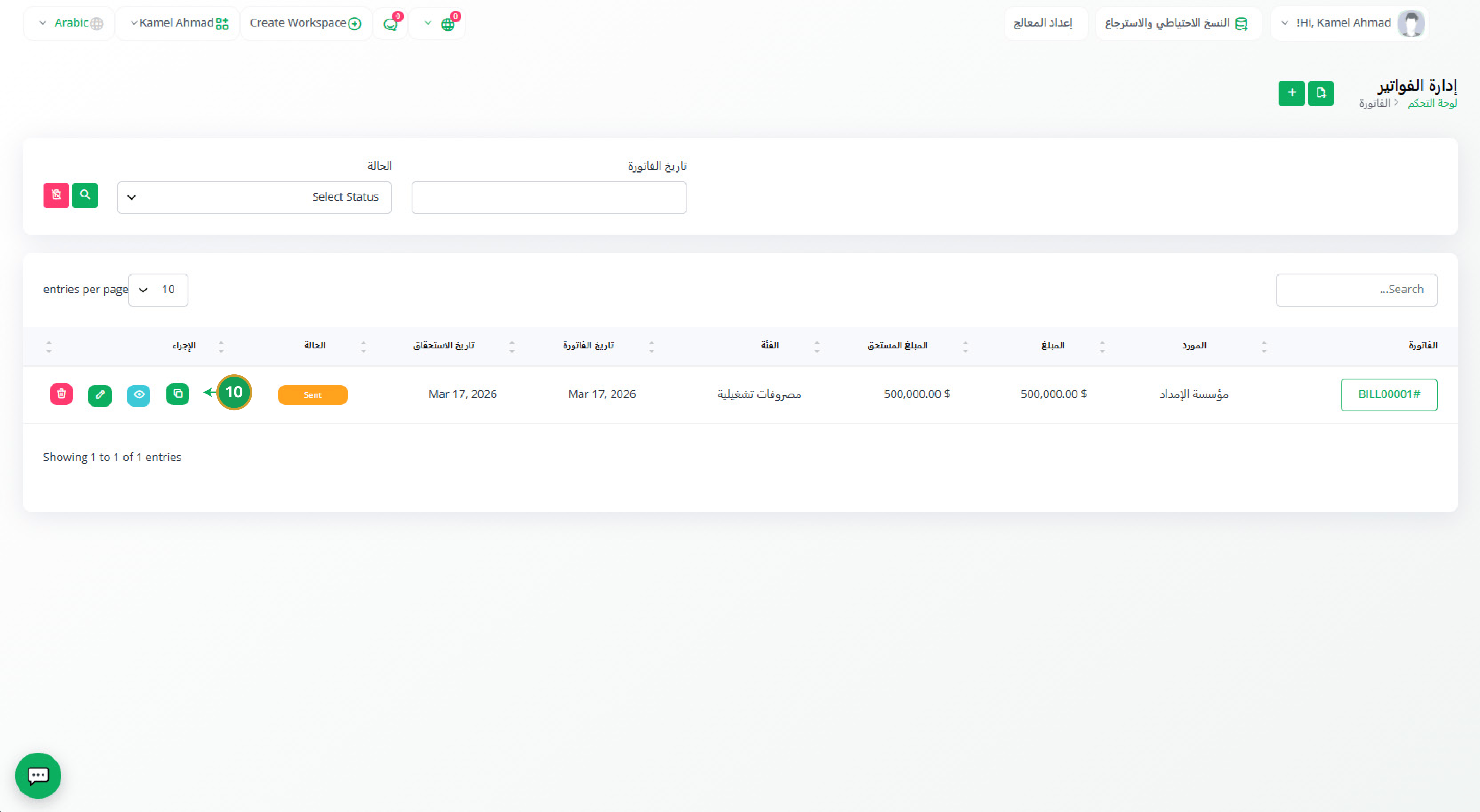The width and height of the screenshot is (1480, 812).
Task: Open the globe notifications dropdown
Action: (438, 23)
